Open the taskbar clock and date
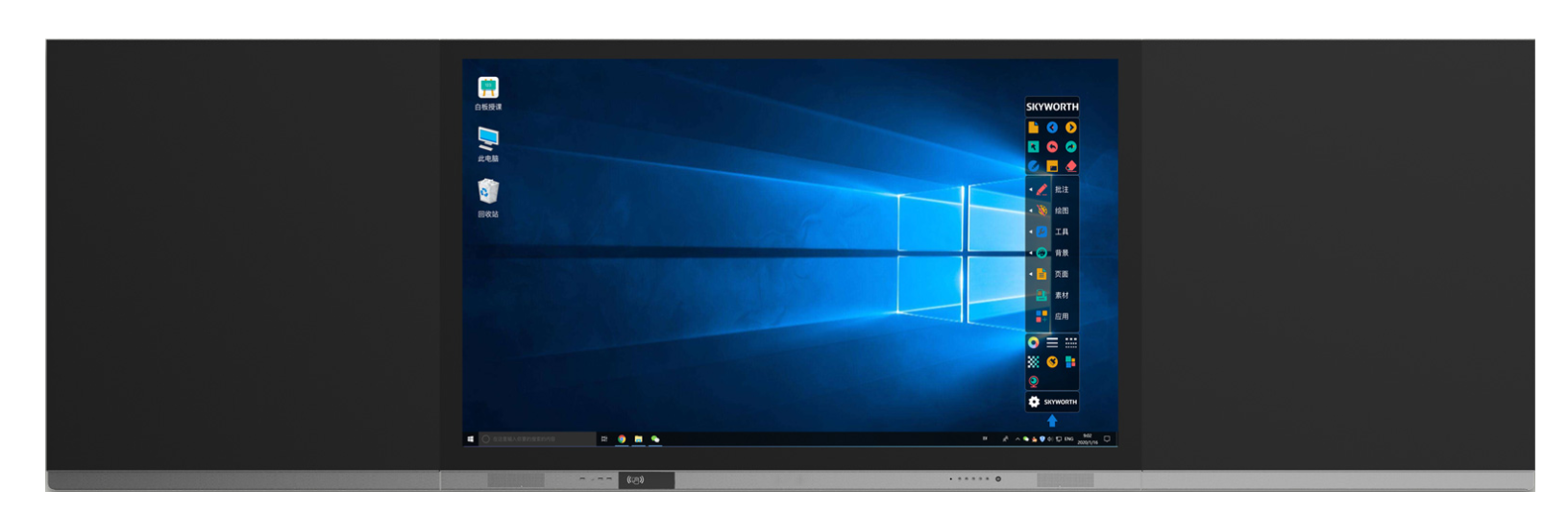1568x516 pixels. pos(1088,439)
